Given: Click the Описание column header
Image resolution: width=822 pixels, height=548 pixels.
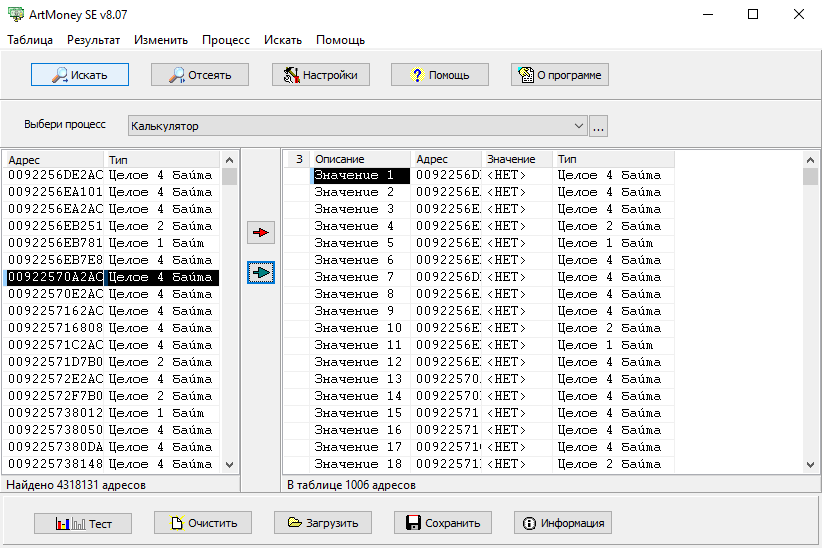Looking at the screenshot, I should [x=360, y=159].
